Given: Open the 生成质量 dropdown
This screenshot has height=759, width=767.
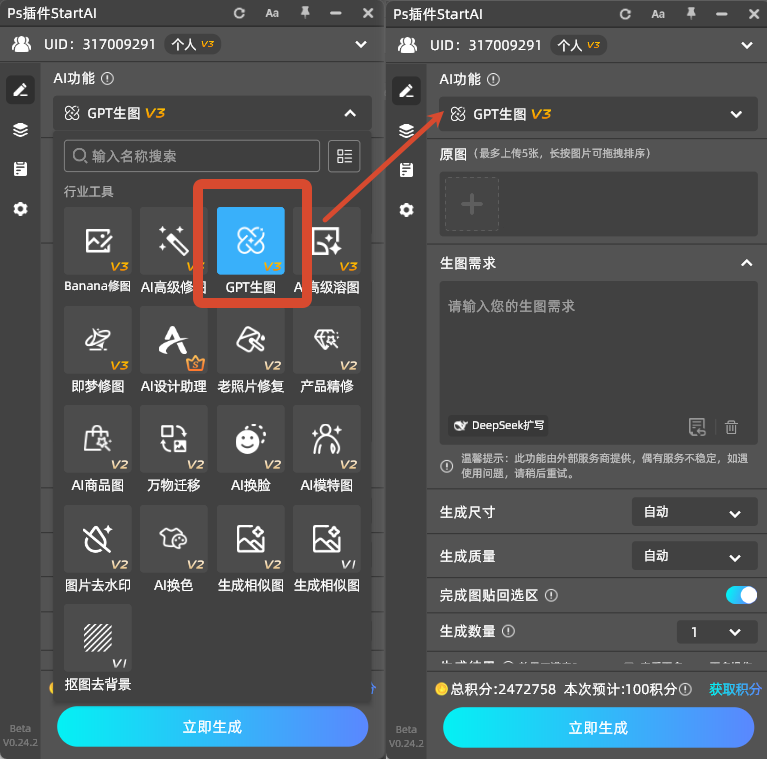Looking at the screenshot, I should (695, 556).
